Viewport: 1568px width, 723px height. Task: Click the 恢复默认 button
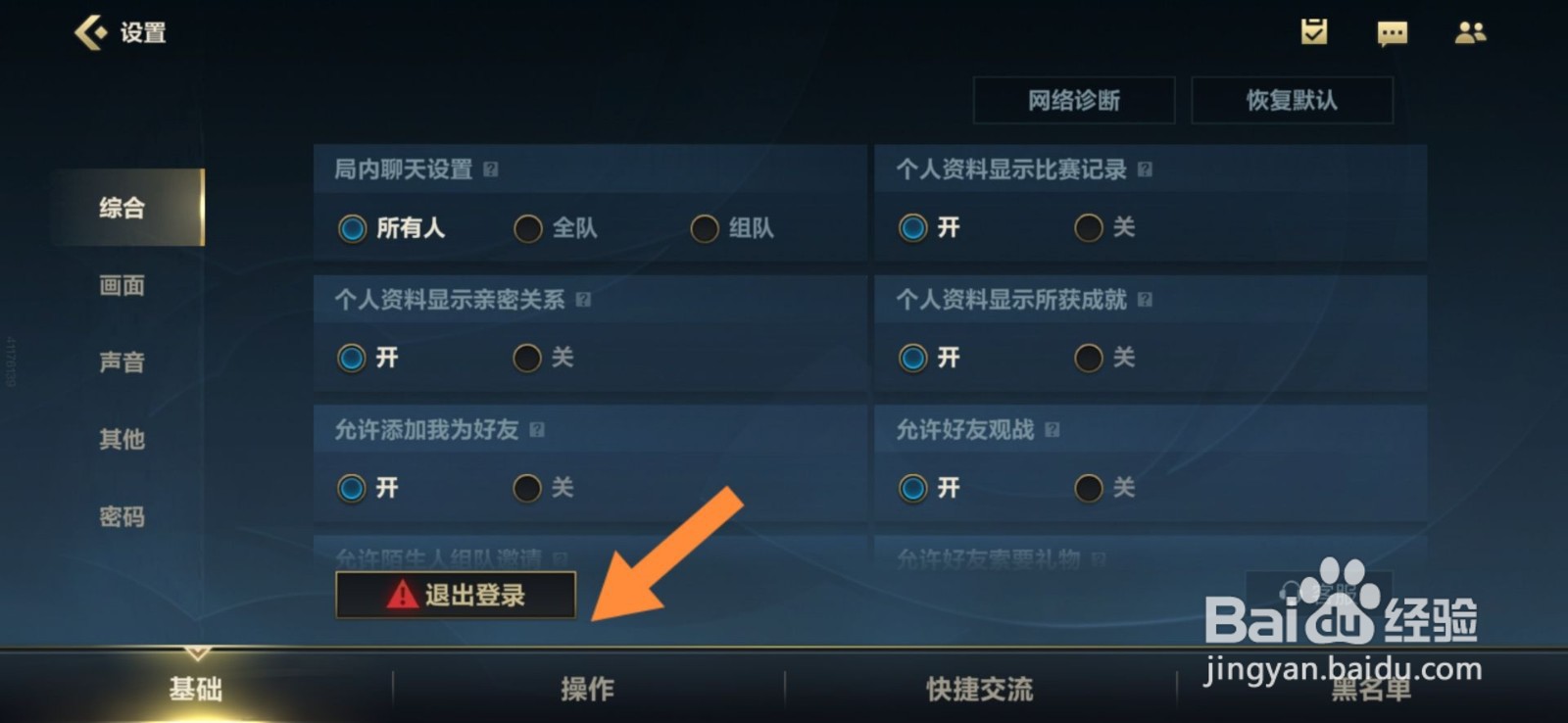[x=1292, y=100]
